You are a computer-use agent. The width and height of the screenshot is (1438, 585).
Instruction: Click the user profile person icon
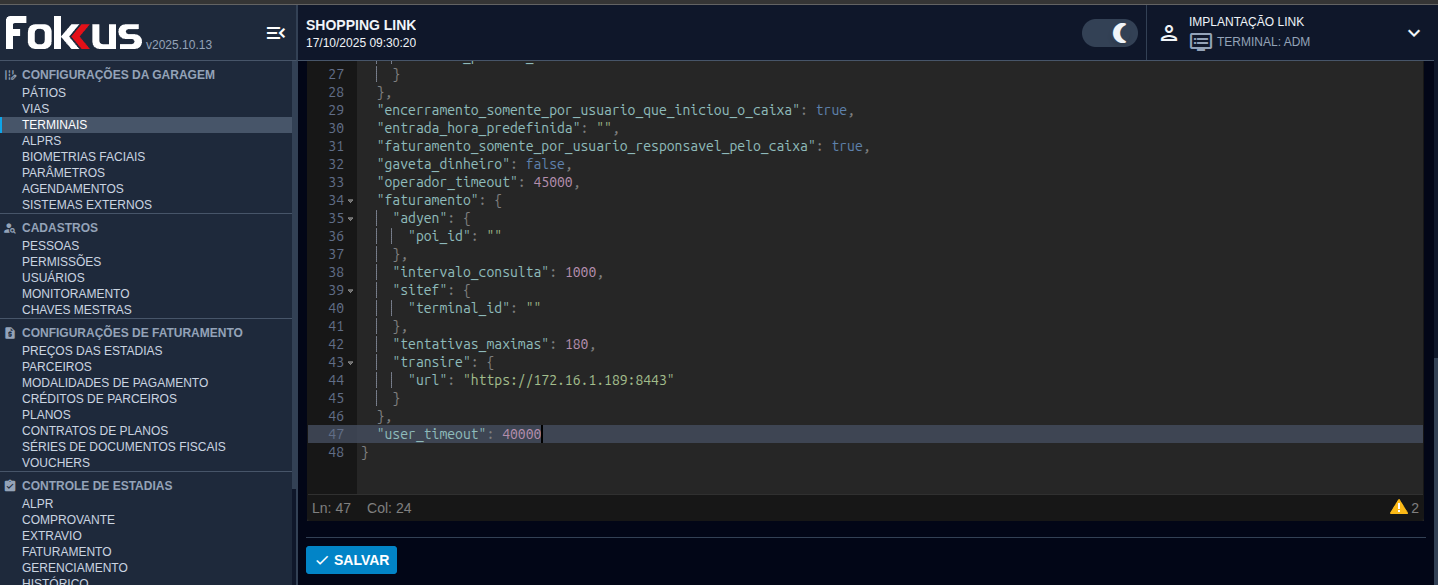pos(1168,33)
